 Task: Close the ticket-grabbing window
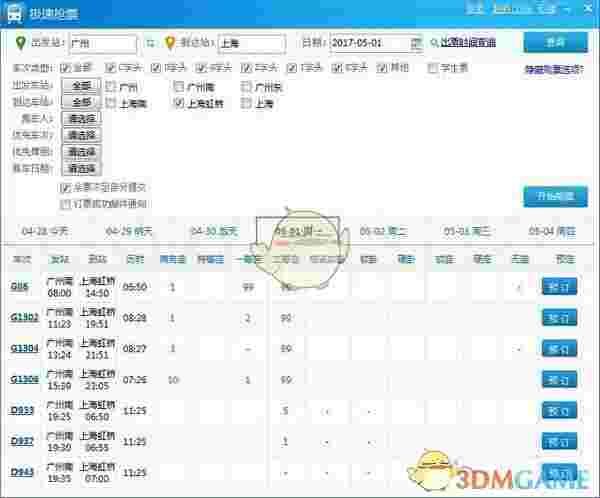589,8
